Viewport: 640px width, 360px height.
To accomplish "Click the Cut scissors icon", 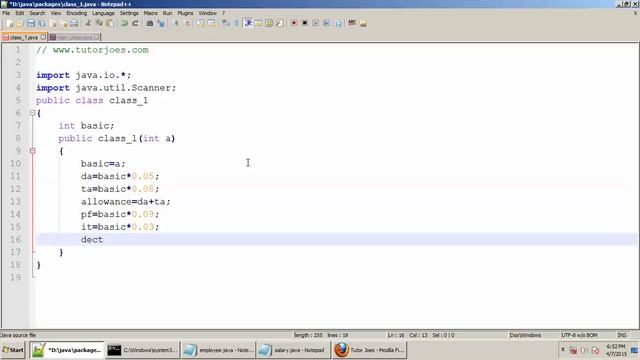I will coord(88,23).
